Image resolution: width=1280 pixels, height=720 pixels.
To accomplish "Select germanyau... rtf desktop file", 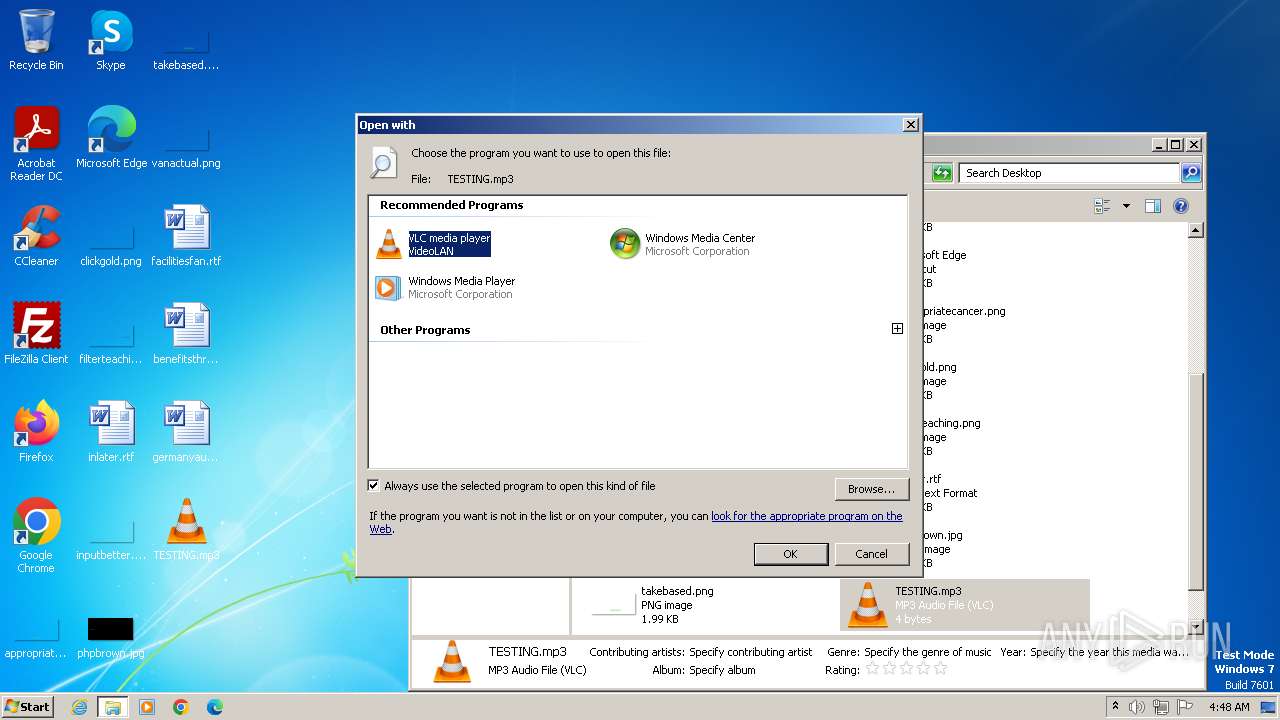I will (187, 432).
